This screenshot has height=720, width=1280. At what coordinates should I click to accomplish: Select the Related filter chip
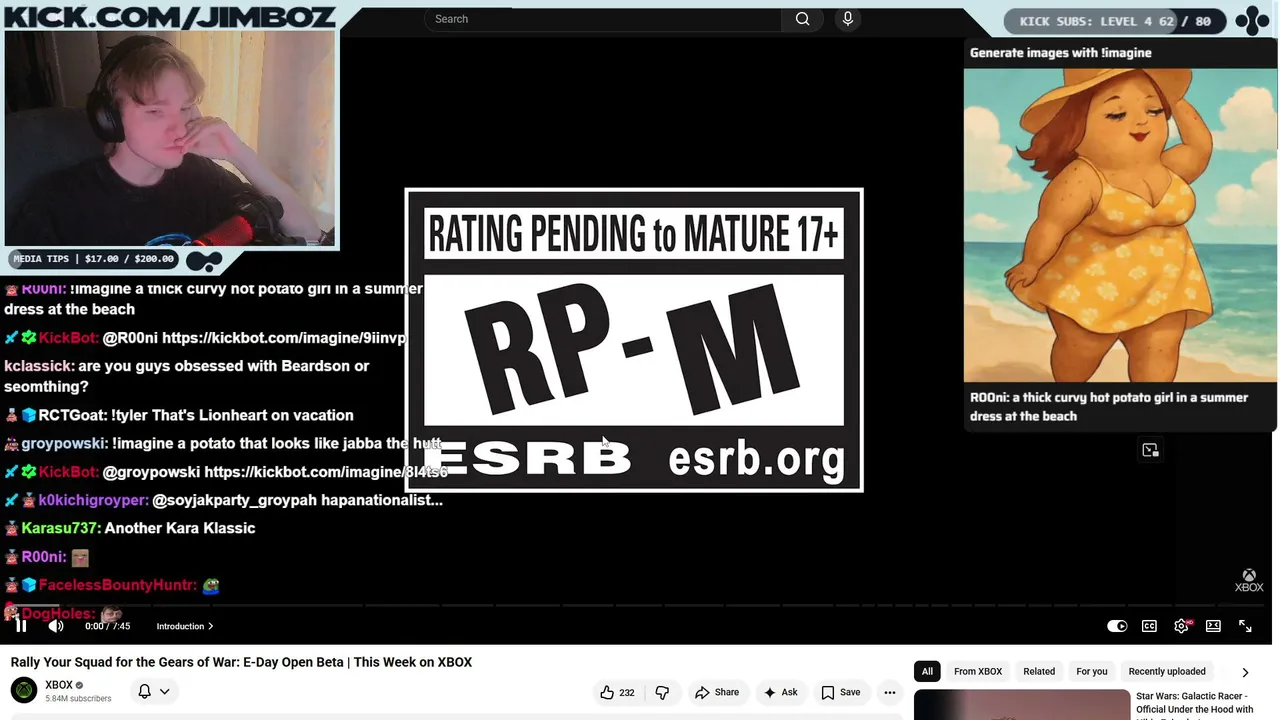click(1039, 672)
